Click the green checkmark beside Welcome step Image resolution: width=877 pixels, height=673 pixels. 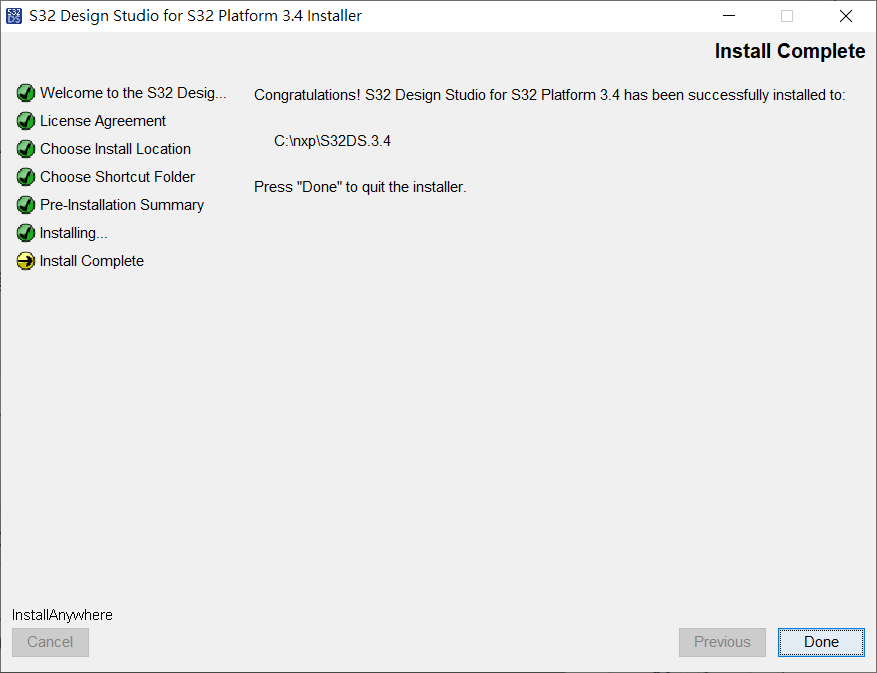pyautogui.click(x=26, y=93)
